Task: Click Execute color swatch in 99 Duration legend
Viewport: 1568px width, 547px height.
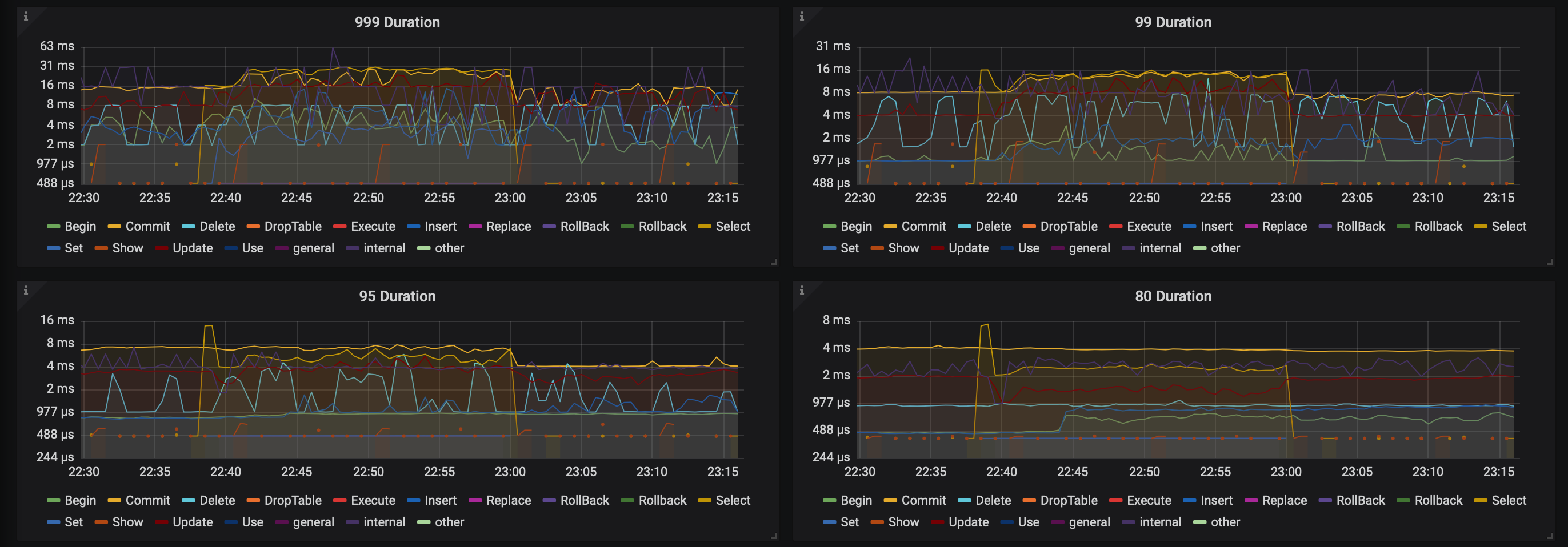Action: pyautogui.click(x=1116, y=226)
